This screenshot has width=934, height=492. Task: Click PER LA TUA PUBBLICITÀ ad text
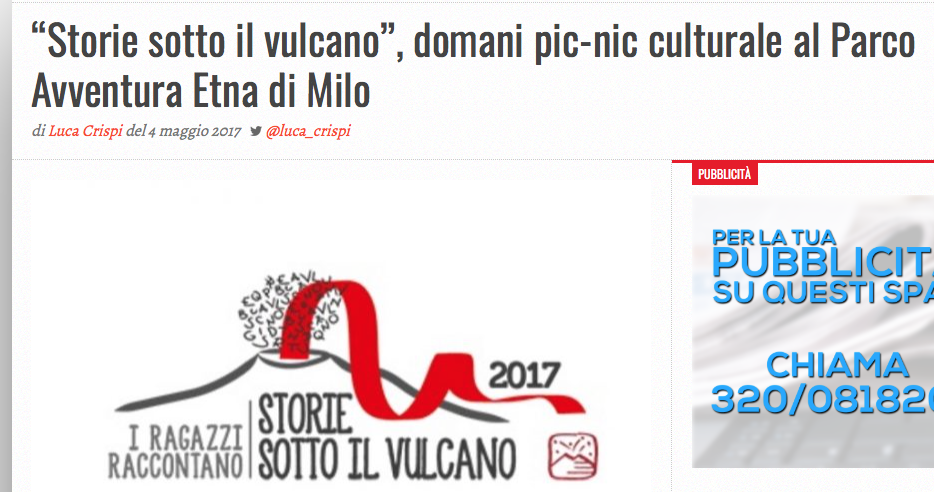point(823,253)
